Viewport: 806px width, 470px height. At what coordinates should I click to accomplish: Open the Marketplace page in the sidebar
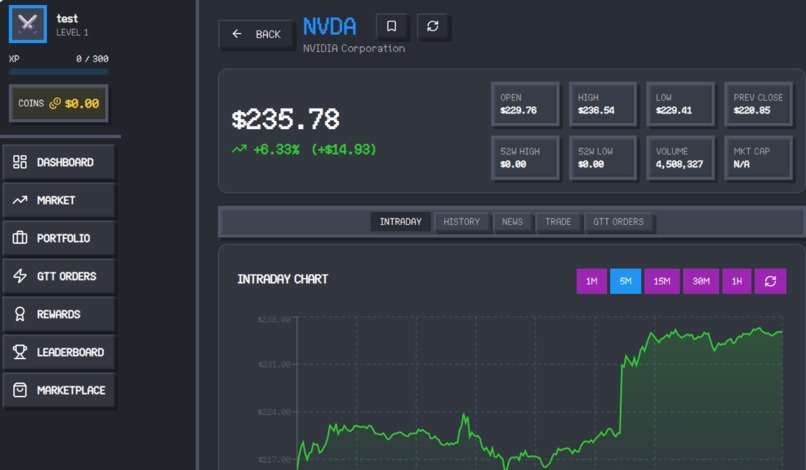tap(59, 390)
